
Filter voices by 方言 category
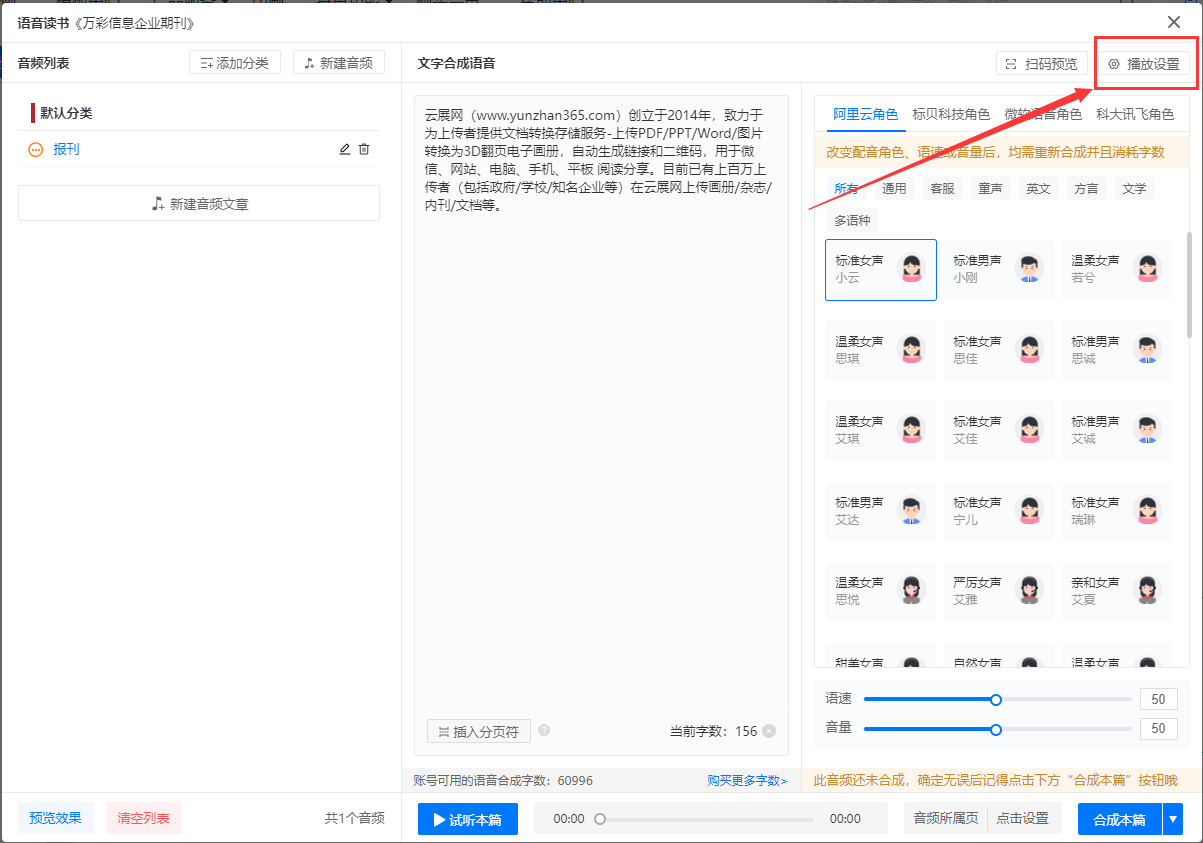pos(1086,188)
